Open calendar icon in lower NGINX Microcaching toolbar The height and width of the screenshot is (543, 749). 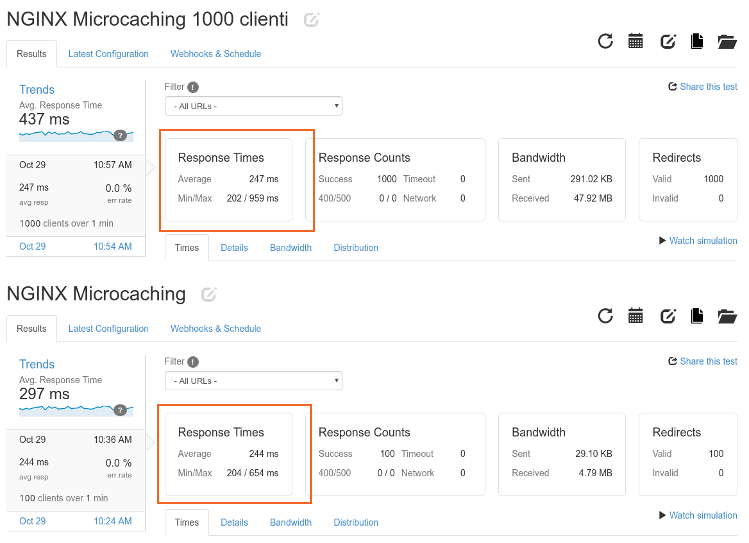pyautogui.click(x=635, y=316)
